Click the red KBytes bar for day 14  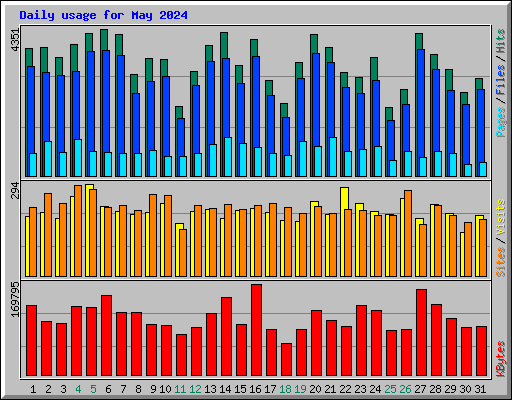pyautogui.click(x=226, y=337)
